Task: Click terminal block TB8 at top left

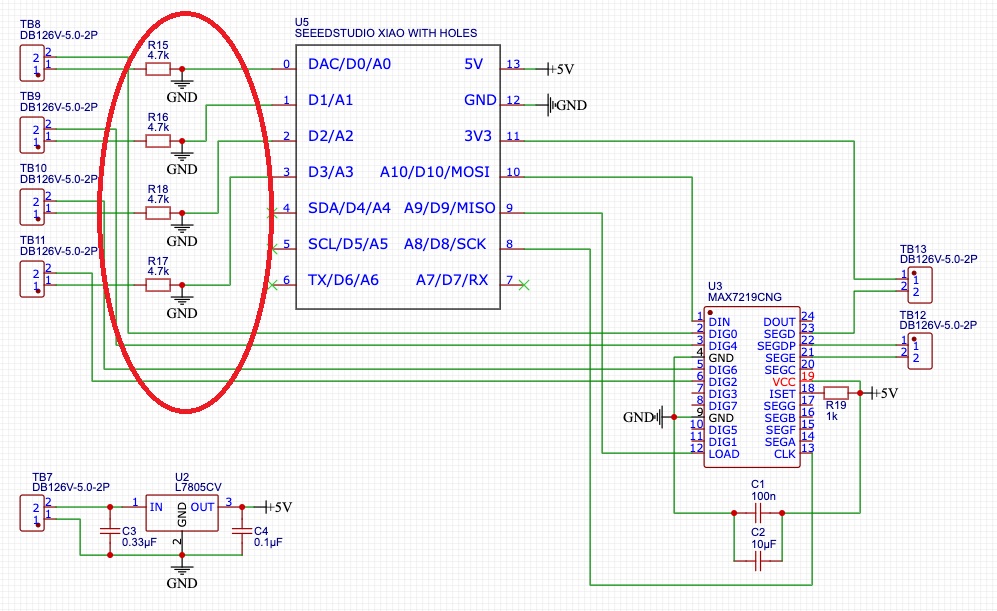Action: coord(31,62)
